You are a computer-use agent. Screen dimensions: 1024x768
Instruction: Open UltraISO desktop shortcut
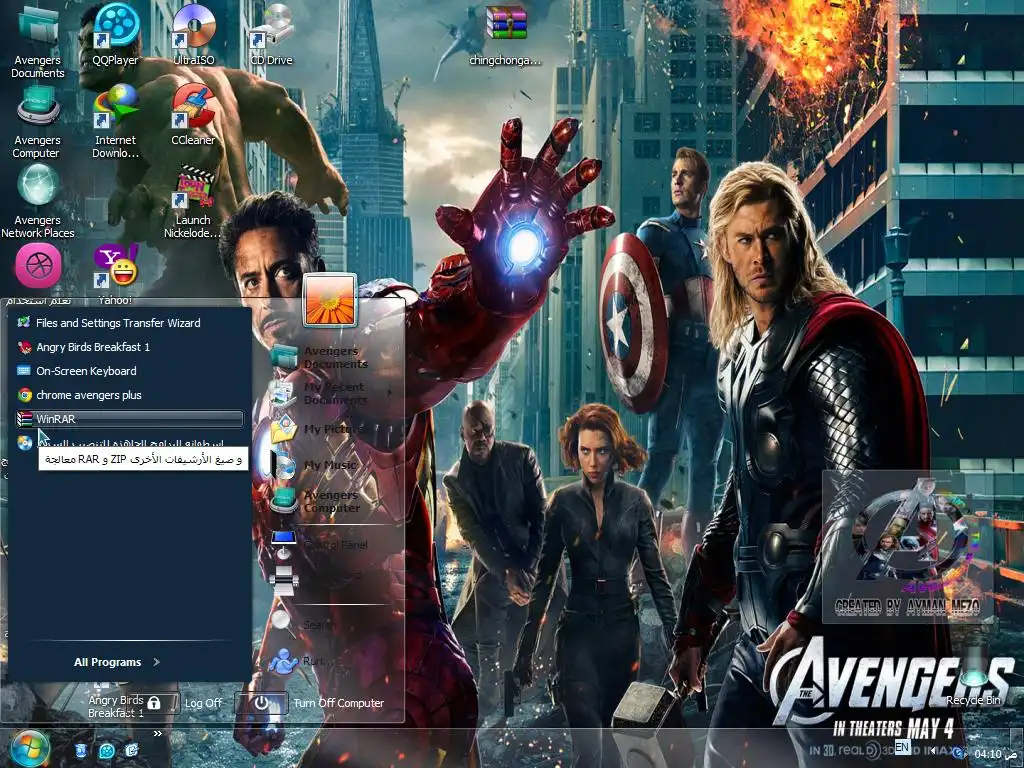(x=193, y=35)
